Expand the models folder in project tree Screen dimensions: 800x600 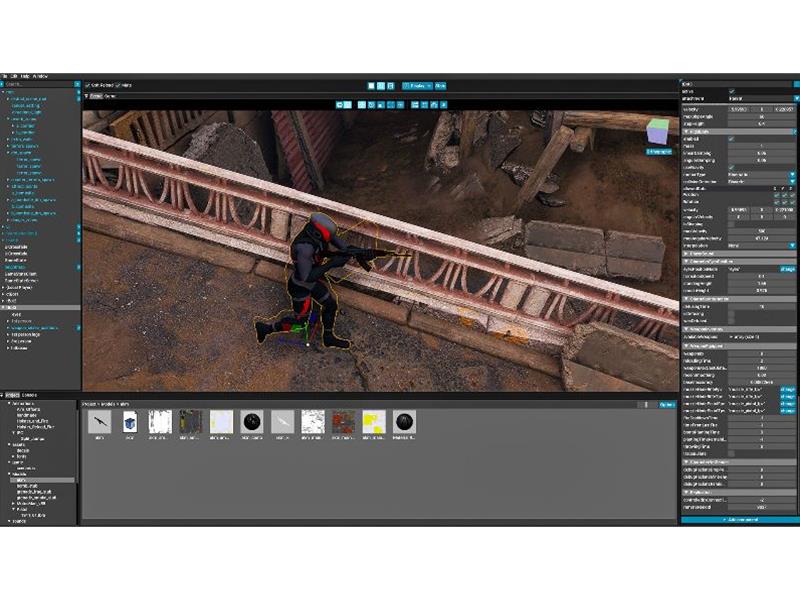pyautogui.click(x=11, y=472)
